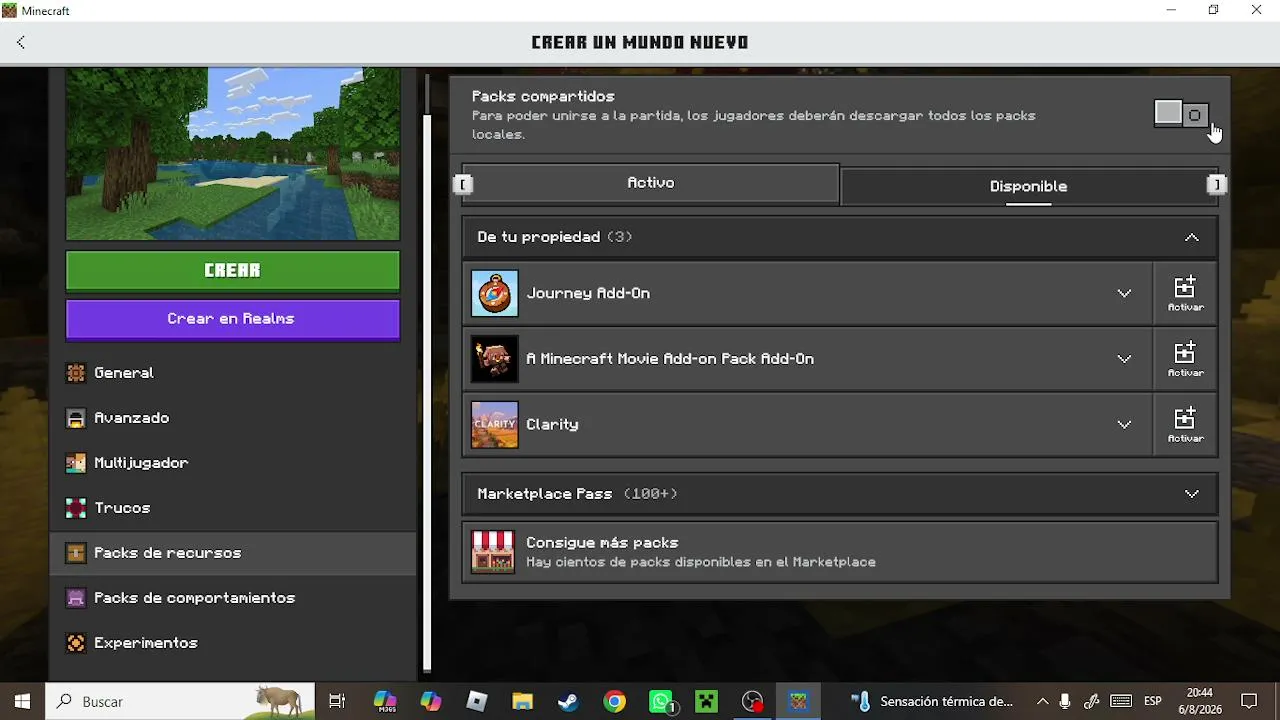Viewport: 1280px width, 720px height.
Task: Open the Trucos settings section
Action: coord(232,508)
